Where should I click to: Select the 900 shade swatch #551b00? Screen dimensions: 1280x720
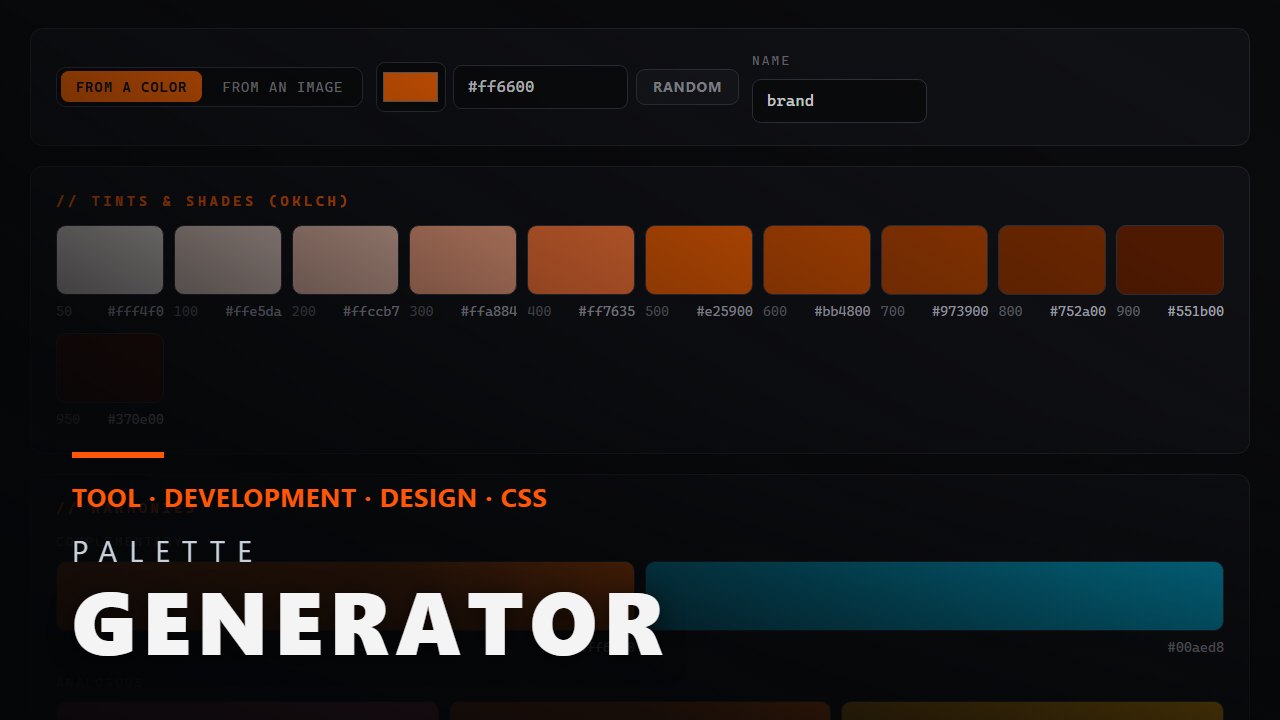click(1170, 260)
